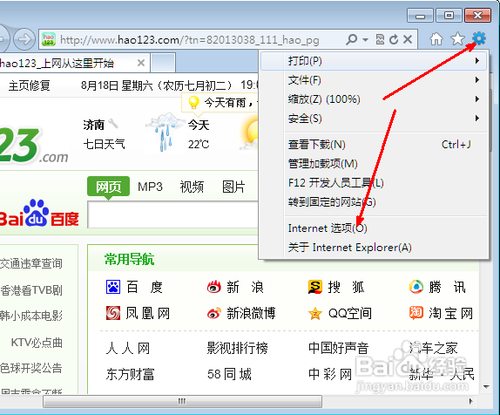Click the 淘宝网 orange icon
Viewport: 500px width, 415px height.
pos(416,313)
